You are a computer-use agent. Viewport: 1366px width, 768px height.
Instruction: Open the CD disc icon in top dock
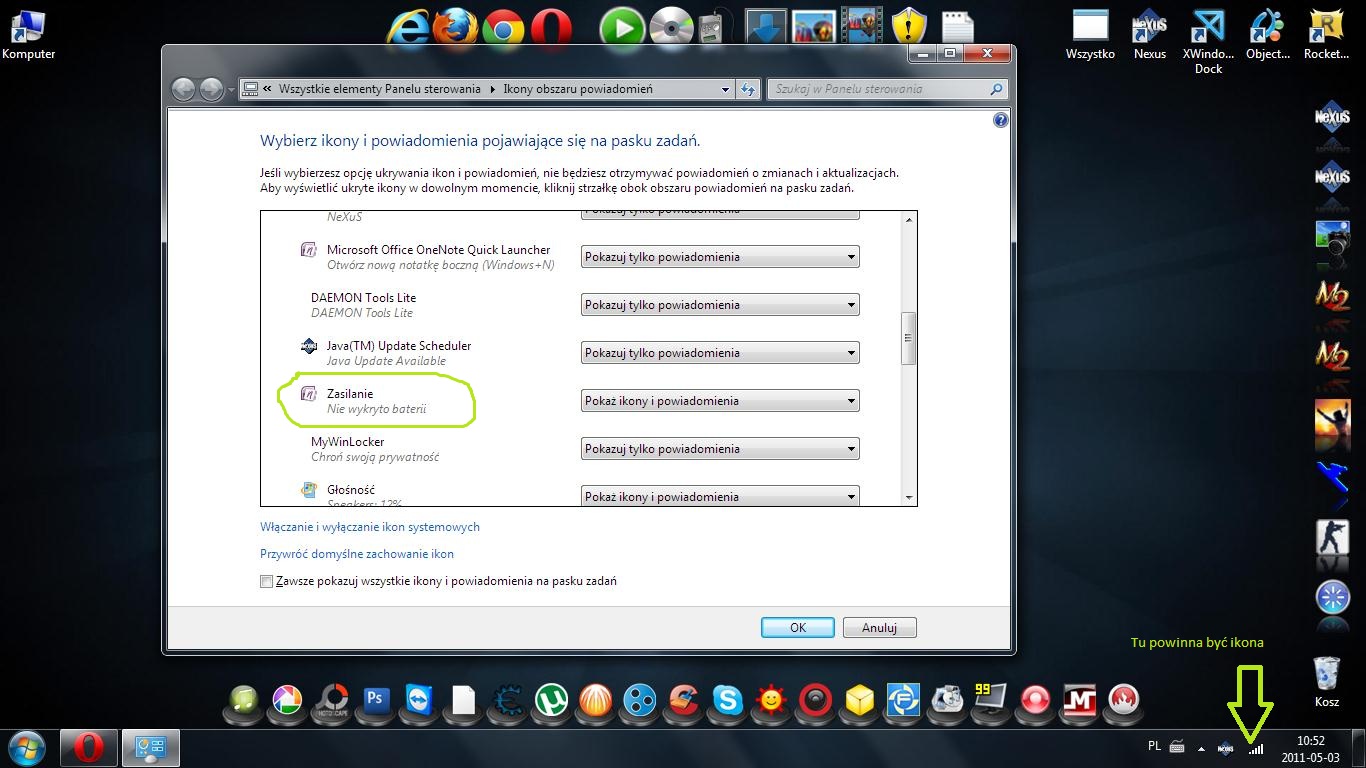click(671, 27)
